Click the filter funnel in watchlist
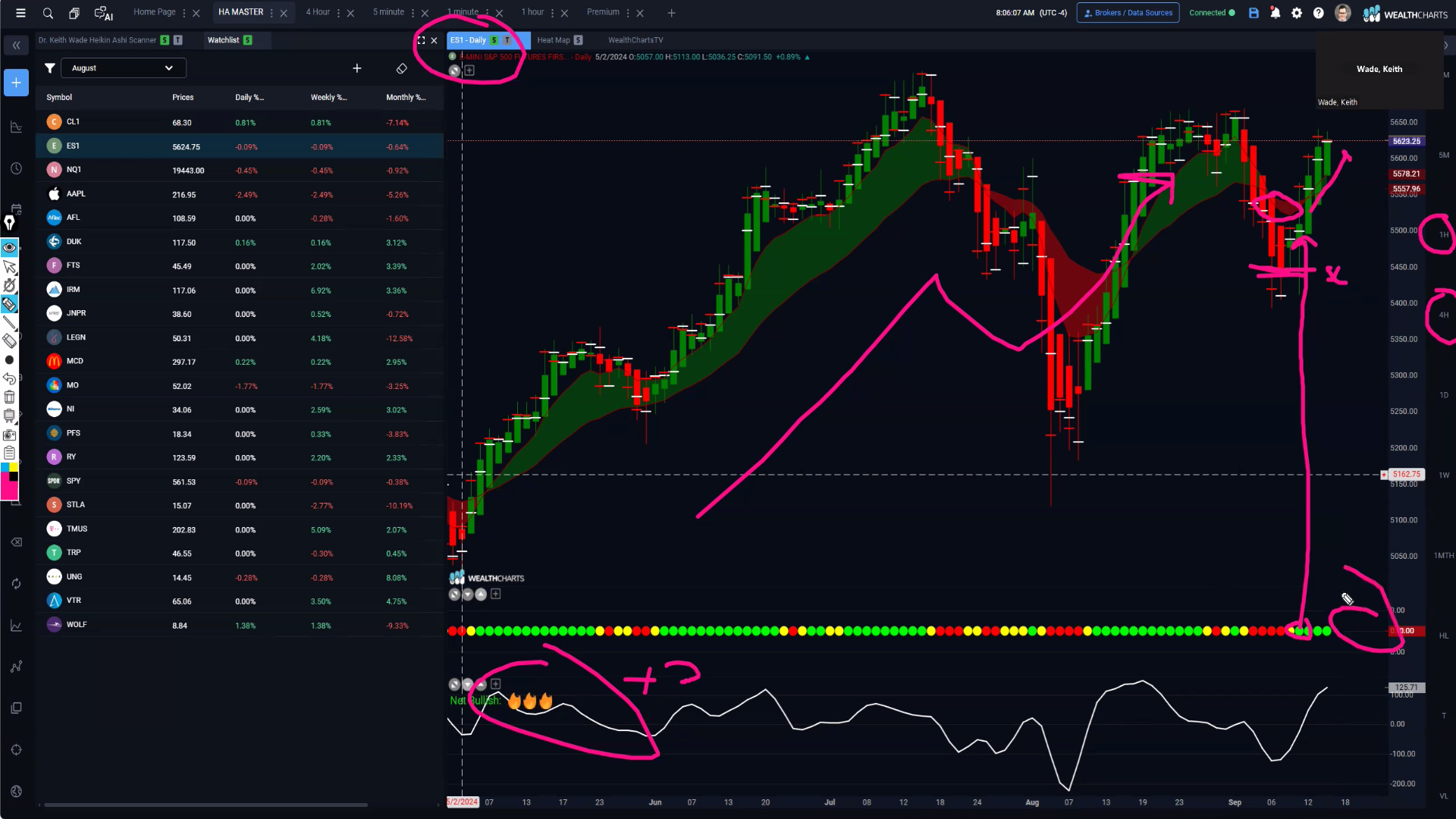 [50, 68]
